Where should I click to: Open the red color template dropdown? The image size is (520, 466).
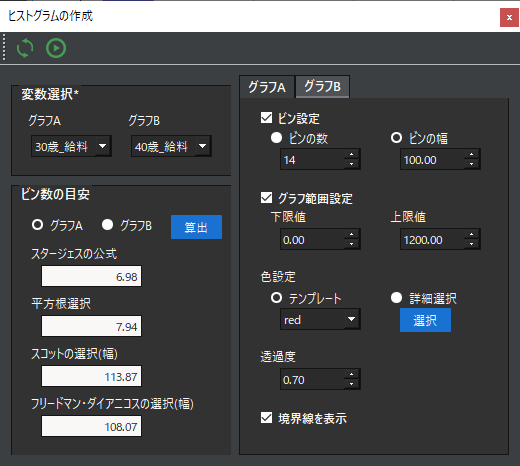320,319
